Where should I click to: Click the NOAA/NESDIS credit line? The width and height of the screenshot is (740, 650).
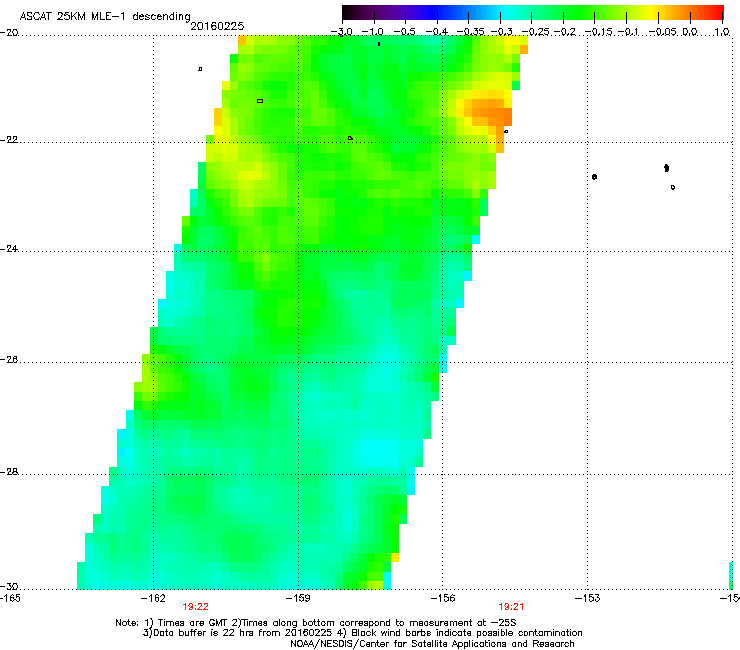[432, 644]
